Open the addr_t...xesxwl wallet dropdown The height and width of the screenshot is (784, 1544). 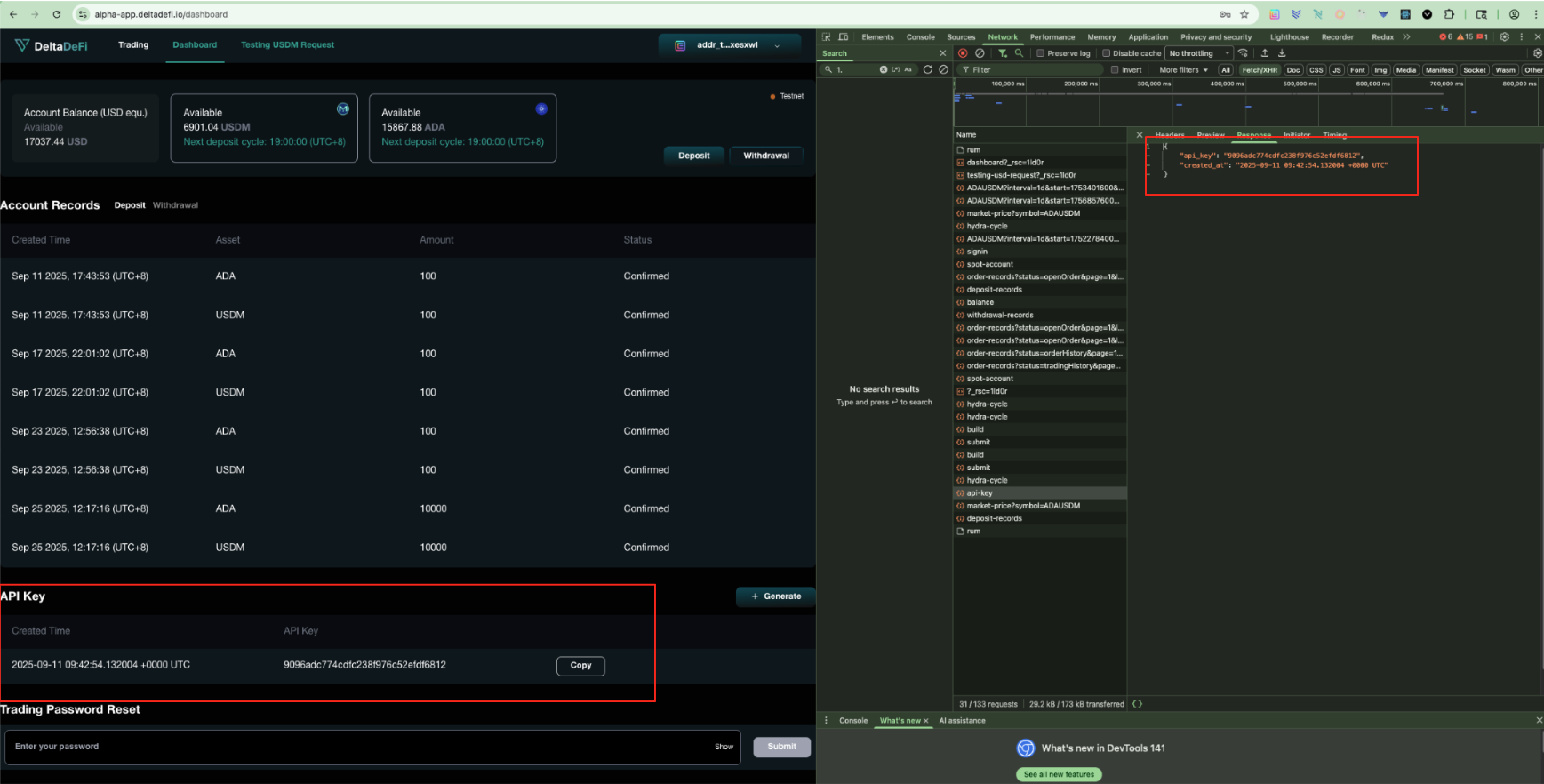(727, 45)
